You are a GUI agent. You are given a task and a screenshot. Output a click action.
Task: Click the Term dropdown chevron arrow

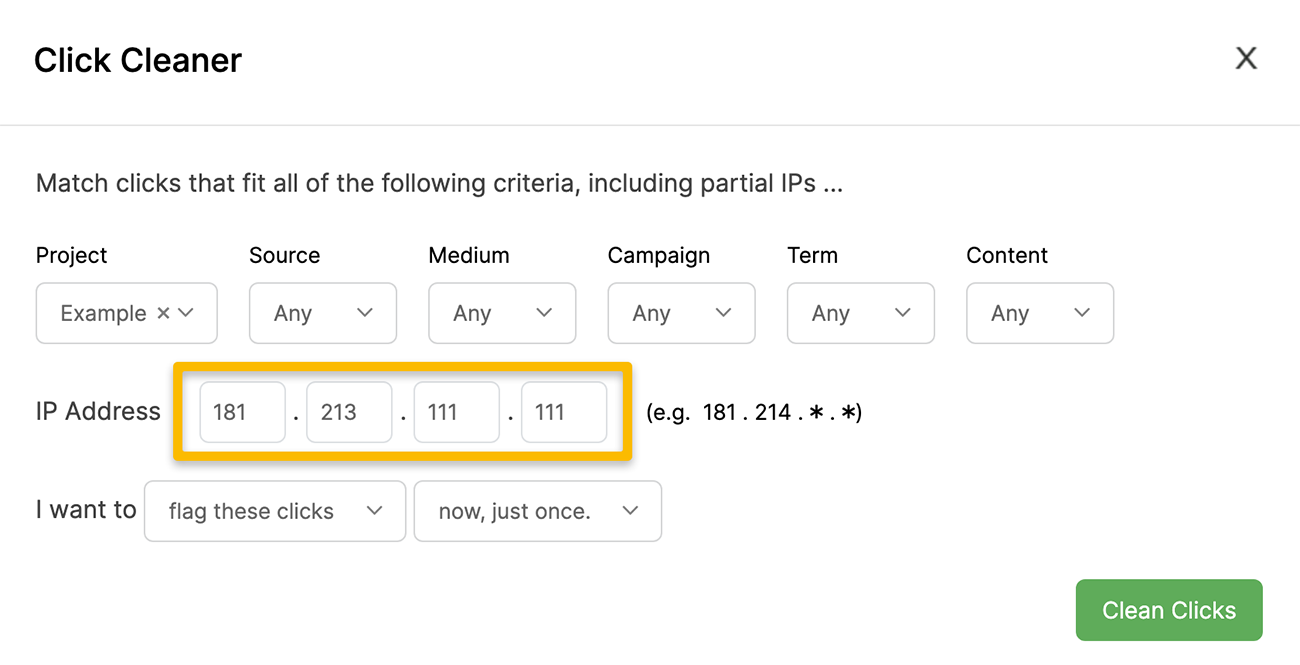[x=903, y=313]
